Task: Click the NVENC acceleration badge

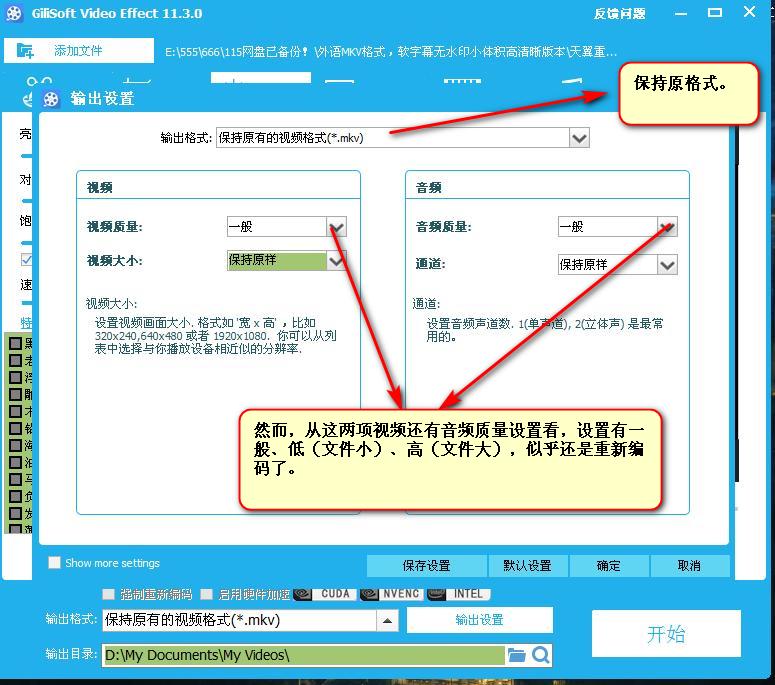Action: pos(391,594)
